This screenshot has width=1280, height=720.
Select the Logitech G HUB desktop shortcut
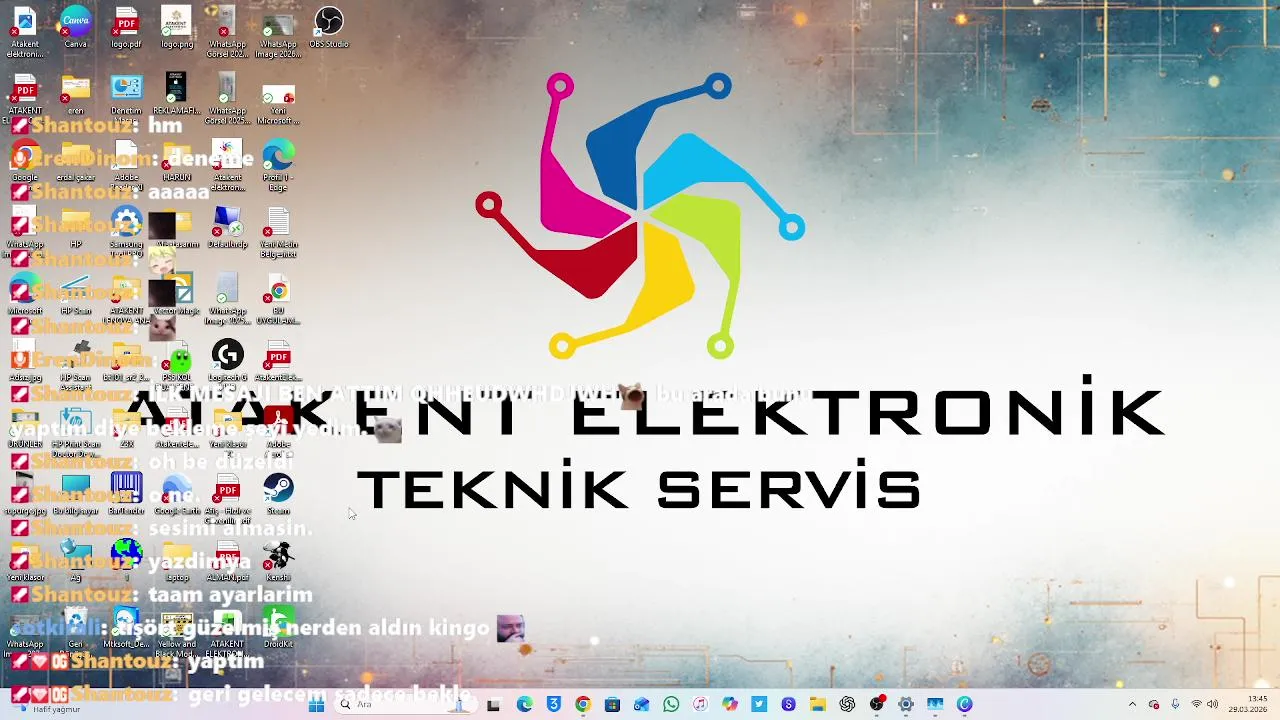[x=227, y=361]
